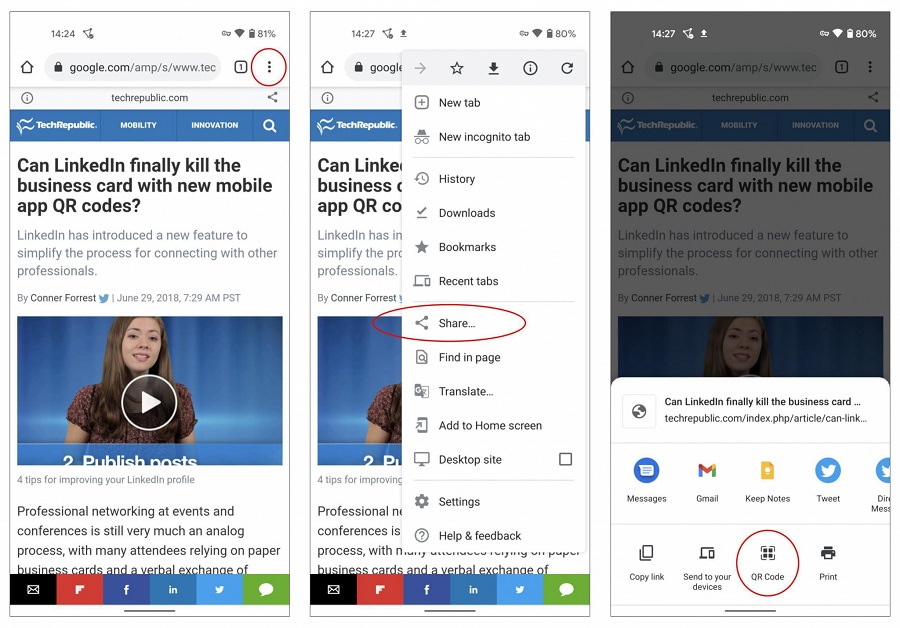The image size is (900, 628).
Task: Share via the Gmail app icon
Action: pos(707,480)
